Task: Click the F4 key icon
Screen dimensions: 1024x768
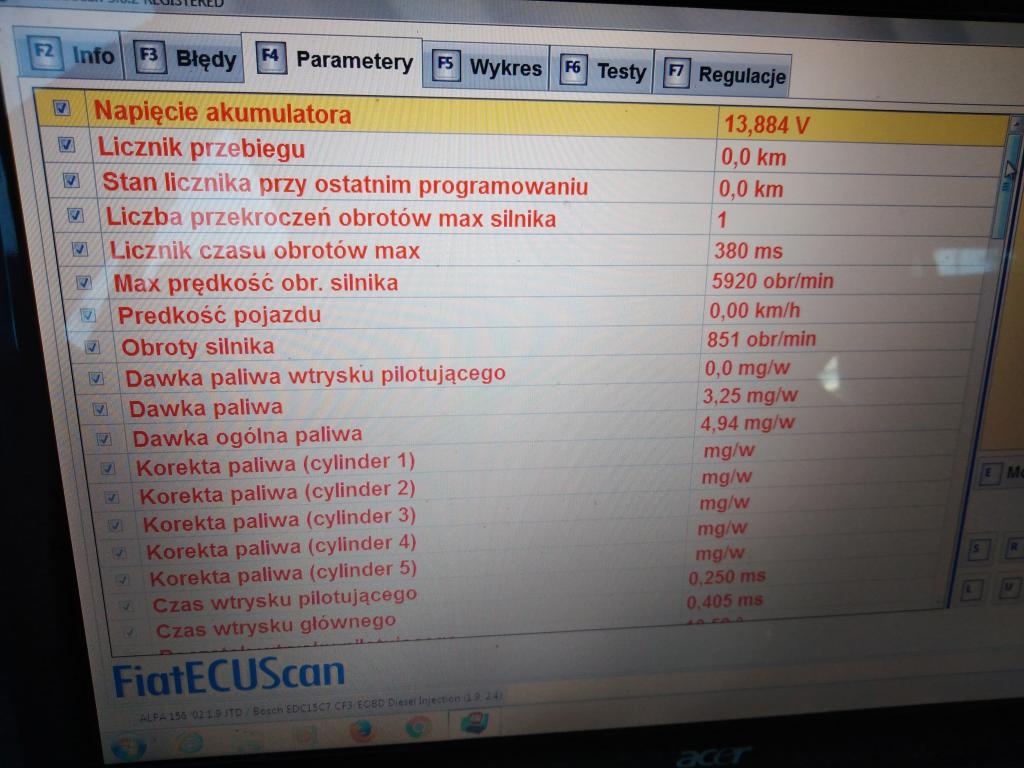Action: 270,57
